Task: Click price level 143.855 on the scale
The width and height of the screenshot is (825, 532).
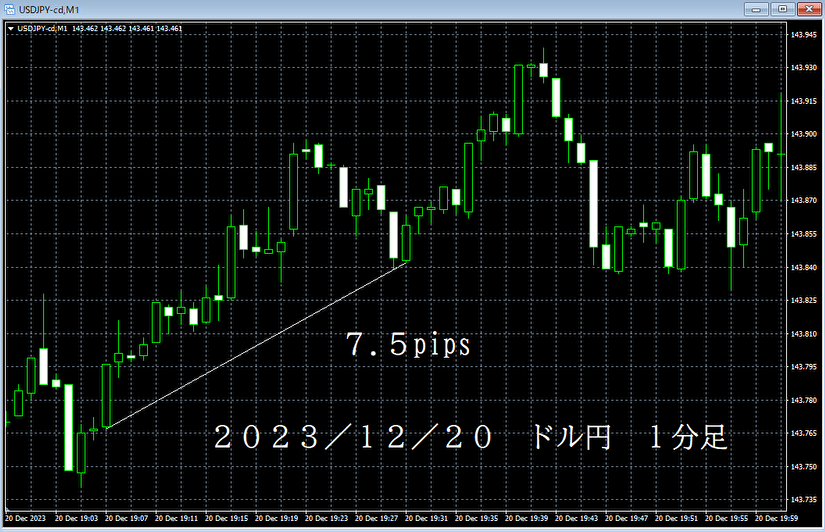Action: click(x=804, y=234)
